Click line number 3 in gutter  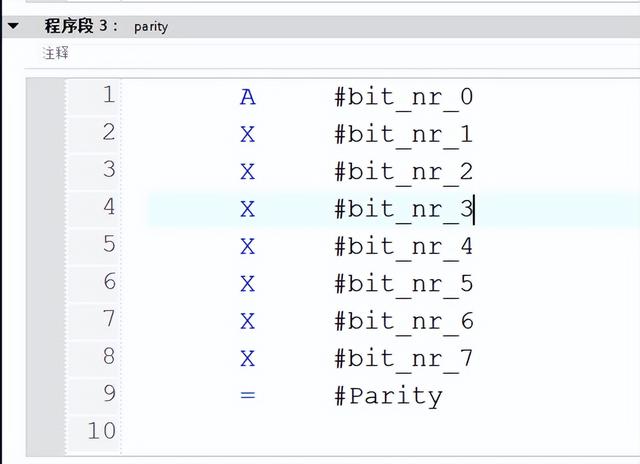(x=109, y=169)
